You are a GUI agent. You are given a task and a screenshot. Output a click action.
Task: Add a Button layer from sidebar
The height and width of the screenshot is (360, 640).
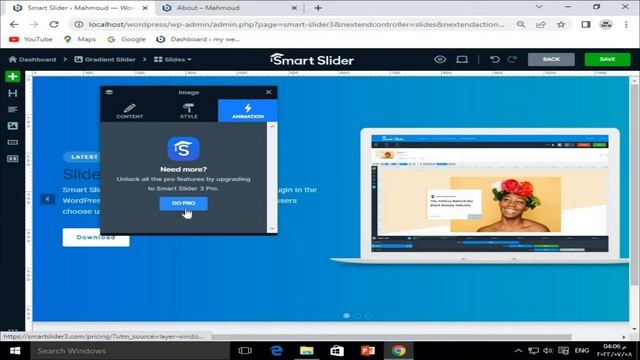pyautogui.click(x=13, y=142)
